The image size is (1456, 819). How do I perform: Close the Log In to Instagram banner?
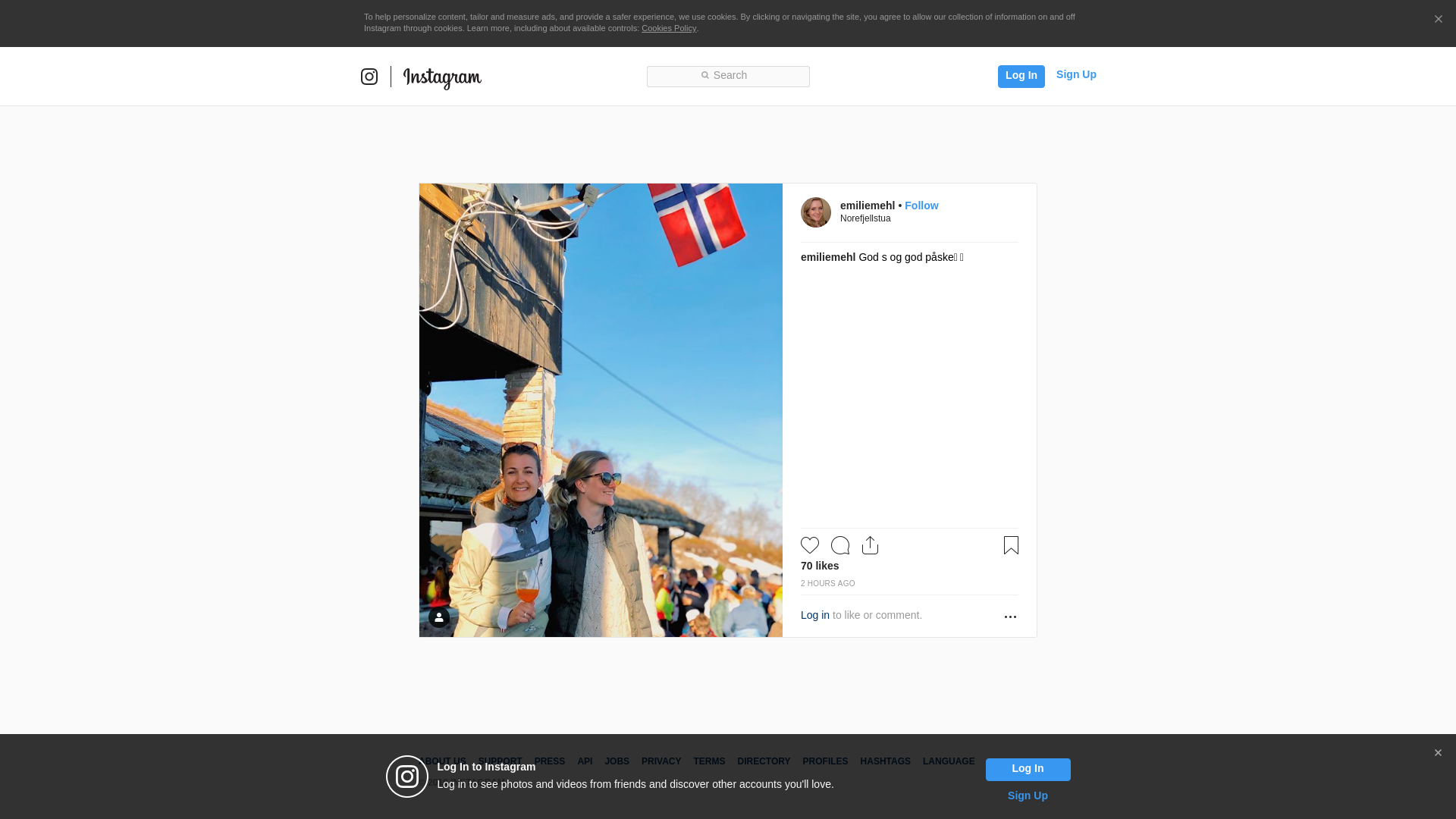pyautogui.click(x=1438, y=753)
